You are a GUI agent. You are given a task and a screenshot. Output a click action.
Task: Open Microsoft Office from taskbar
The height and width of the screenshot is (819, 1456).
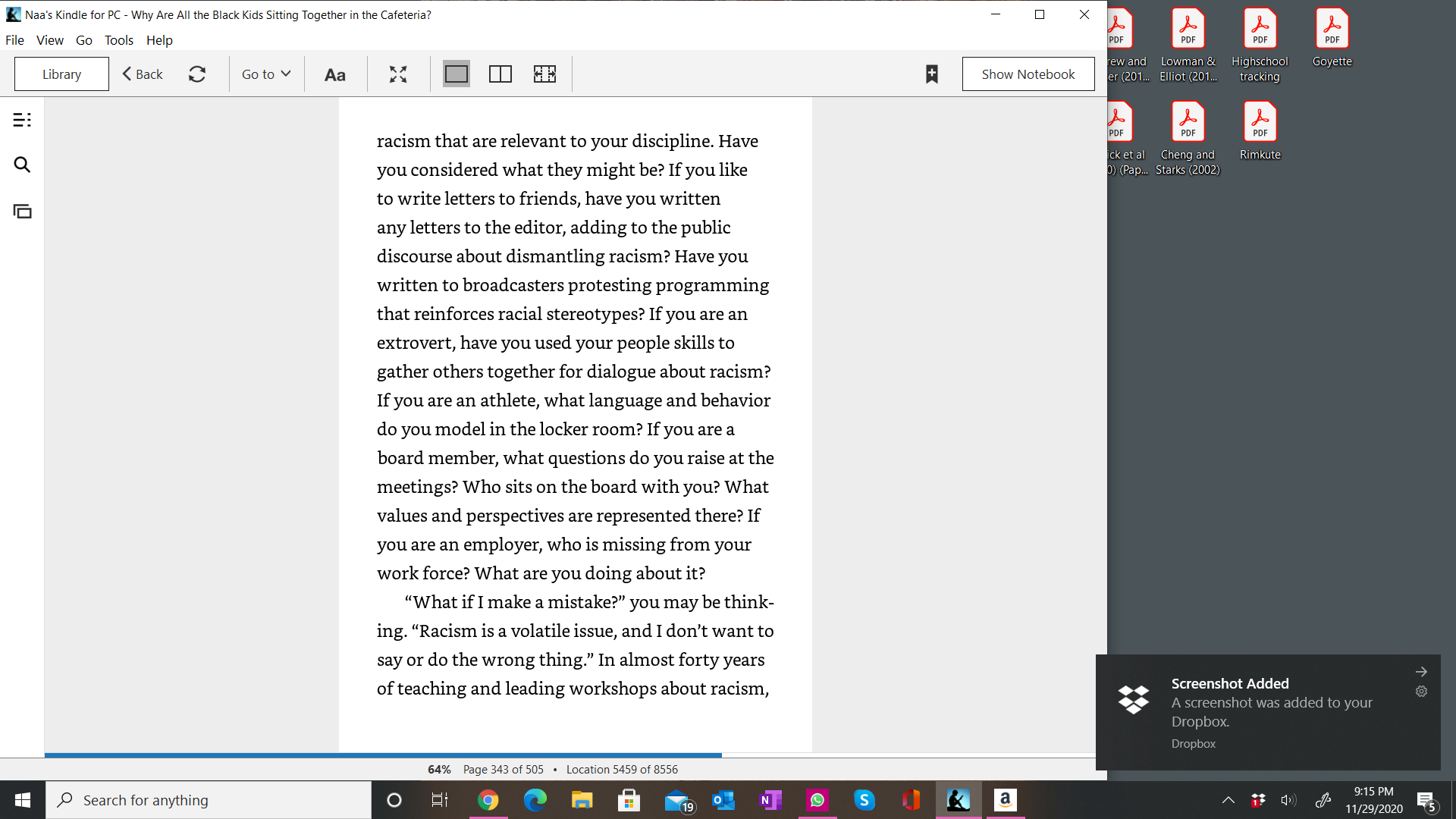(x=912, y=800)
